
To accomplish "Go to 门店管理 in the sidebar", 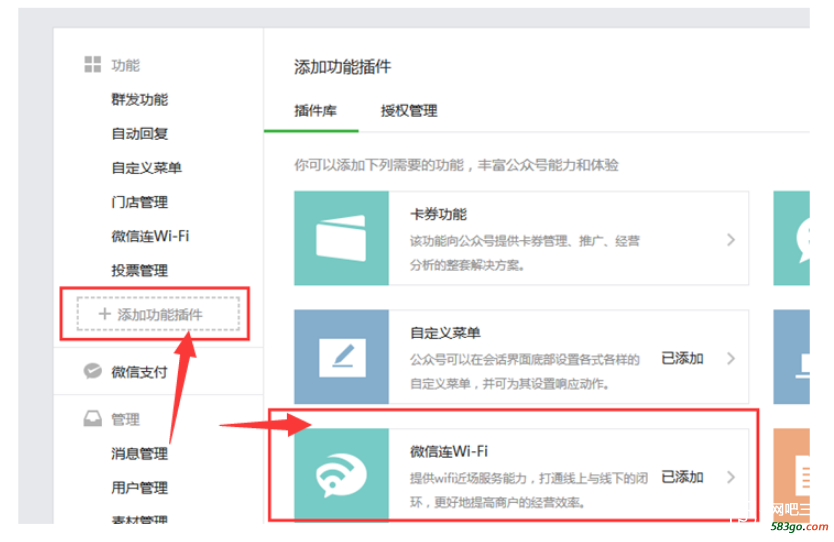I will [139, 202].
